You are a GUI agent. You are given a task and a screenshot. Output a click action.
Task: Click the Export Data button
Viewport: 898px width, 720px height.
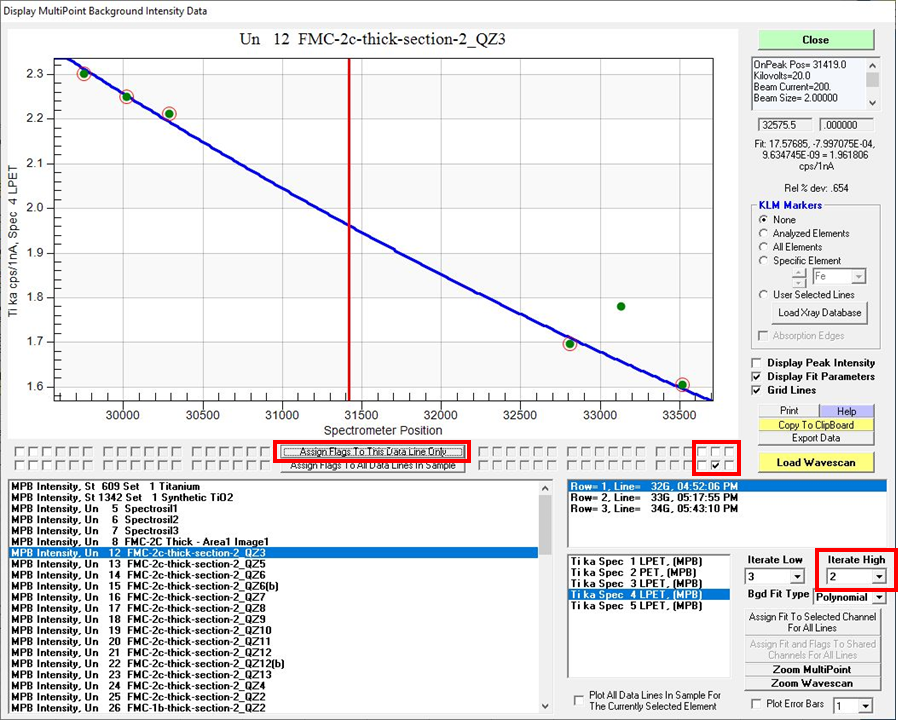click(815, 438)
